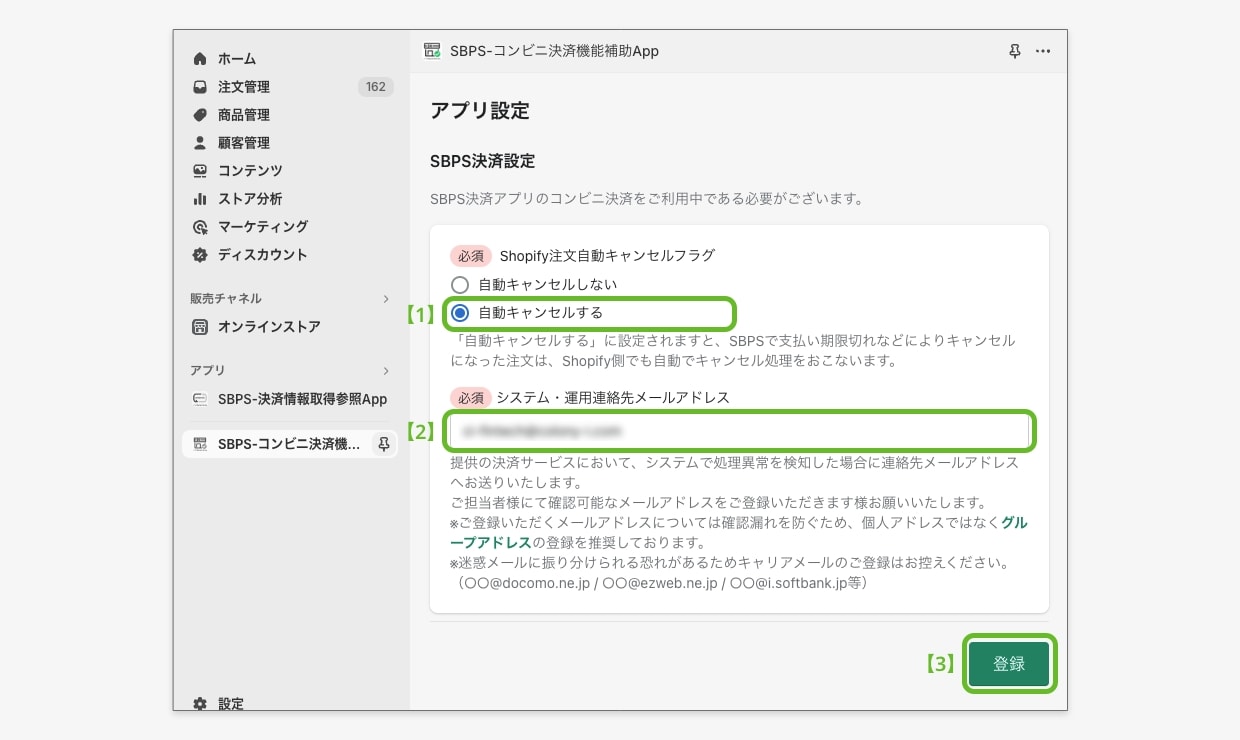
Task: Click the ストア分析 bar chart icon
Action: click(200, 199)
